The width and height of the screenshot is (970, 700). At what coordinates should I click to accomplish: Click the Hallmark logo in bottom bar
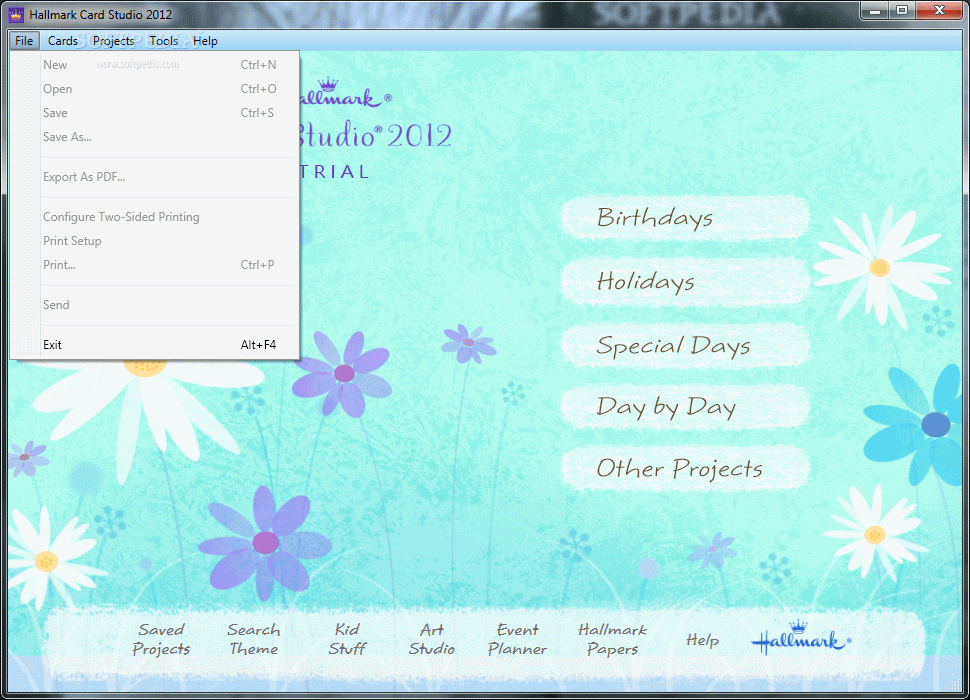point(801,638)
